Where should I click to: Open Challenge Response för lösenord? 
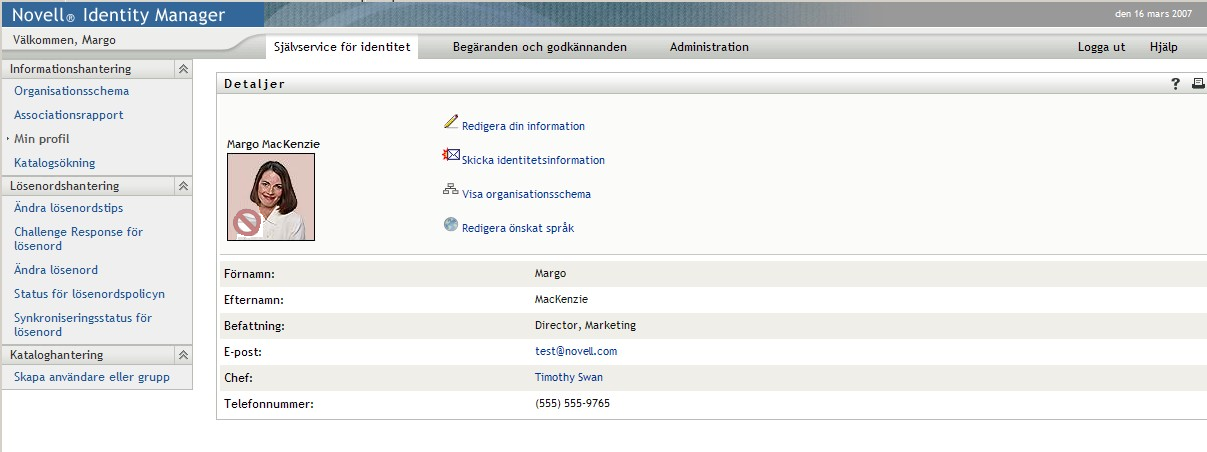78,239
